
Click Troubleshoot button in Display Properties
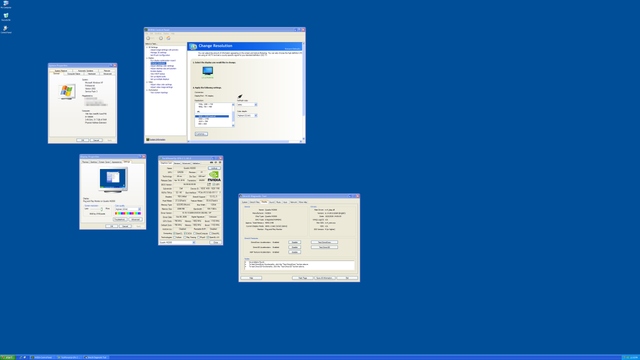(120, 219)
